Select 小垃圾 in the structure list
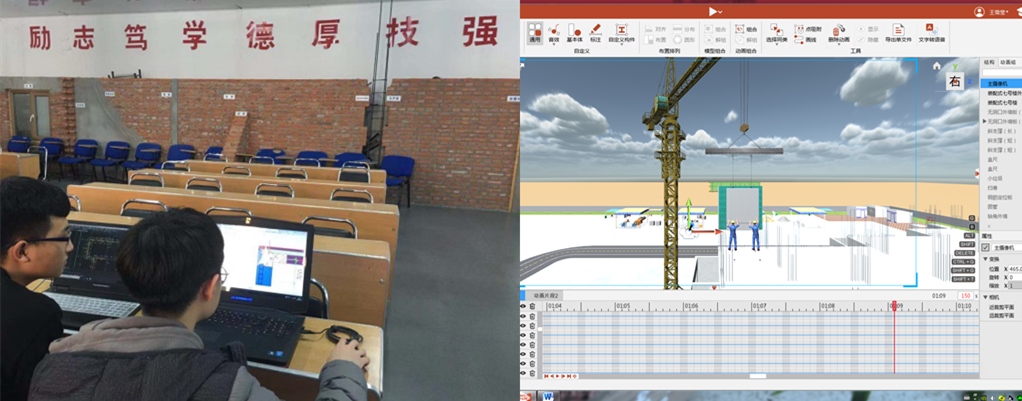Image resolution: width=1022 pixels, height=401 pixels. coord(995,178)
